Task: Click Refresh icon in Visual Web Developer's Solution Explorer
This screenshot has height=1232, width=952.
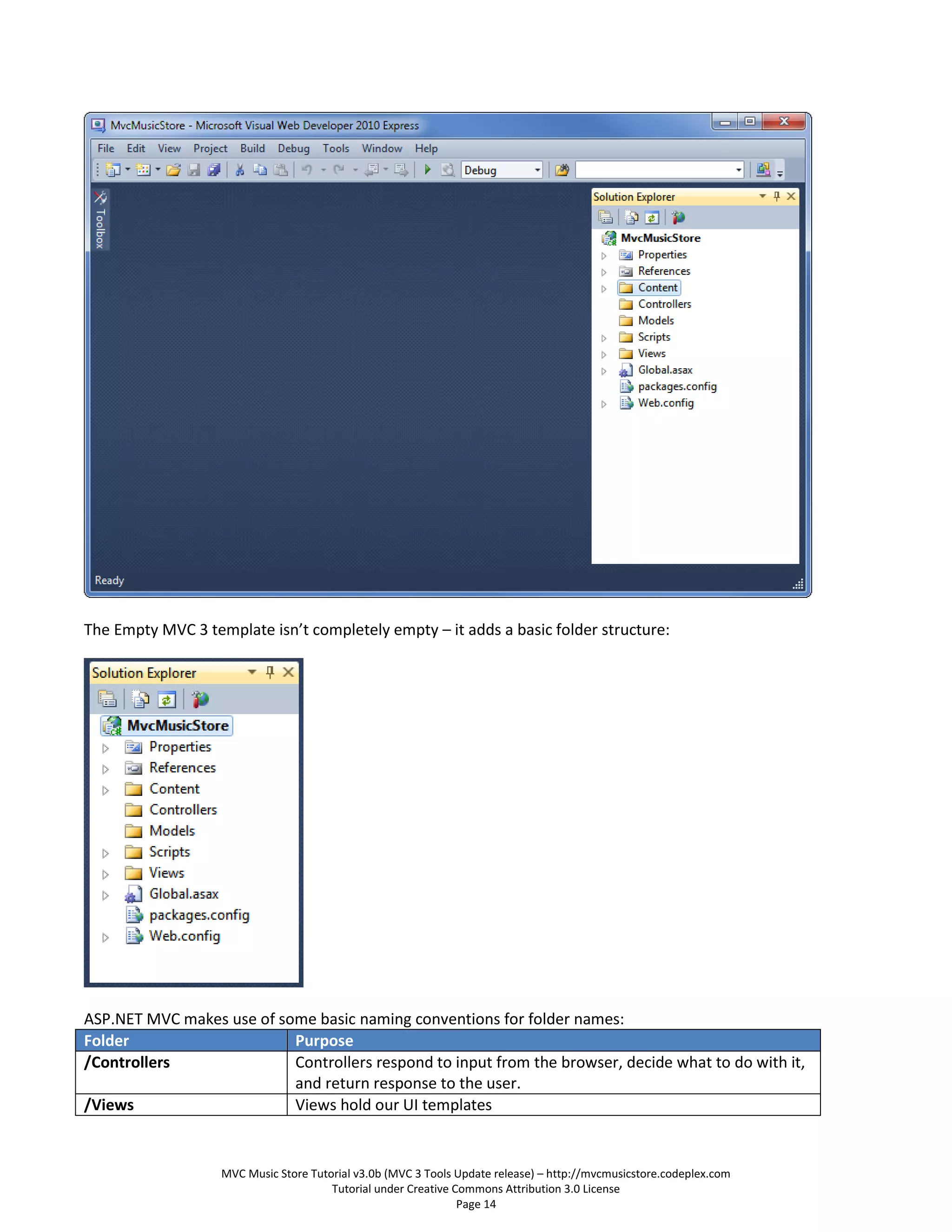Action: [x=652, y=217]
